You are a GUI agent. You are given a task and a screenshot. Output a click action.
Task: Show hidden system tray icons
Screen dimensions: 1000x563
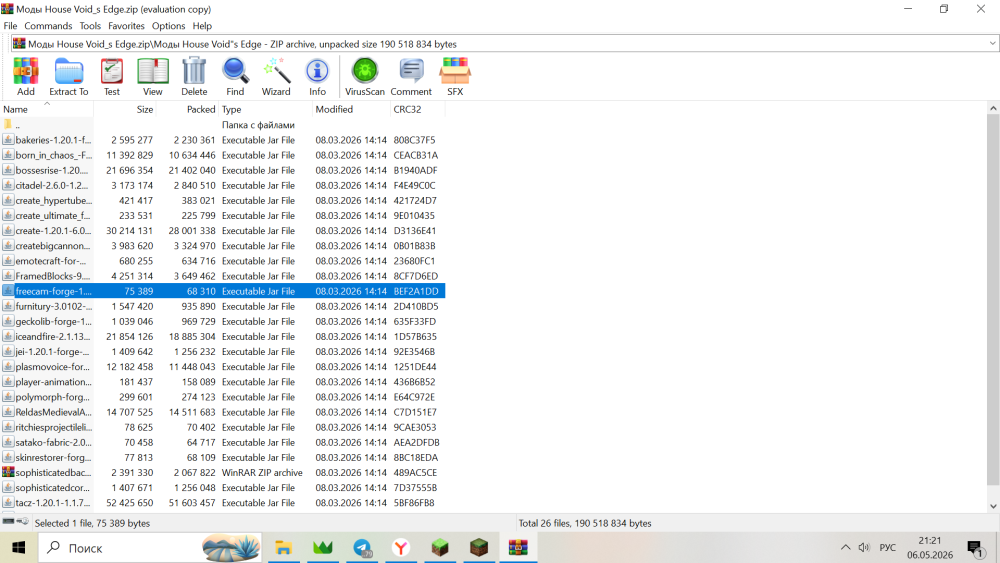pos(845,547)
